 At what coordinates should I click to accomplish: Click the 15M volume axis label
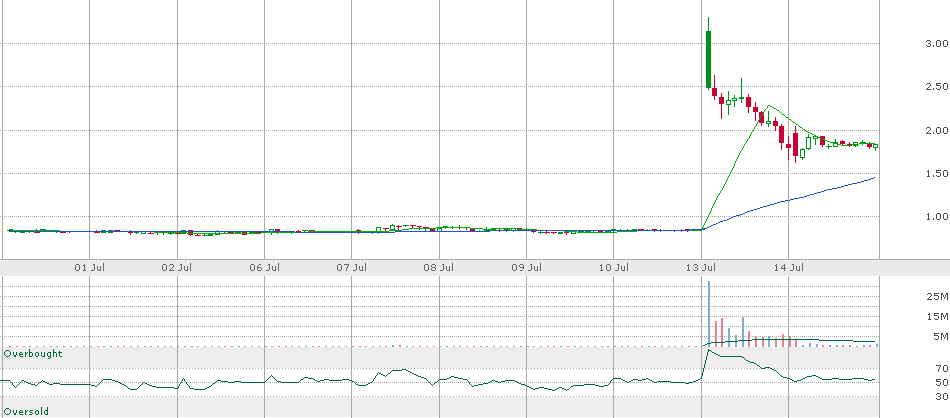coord(938,316)
